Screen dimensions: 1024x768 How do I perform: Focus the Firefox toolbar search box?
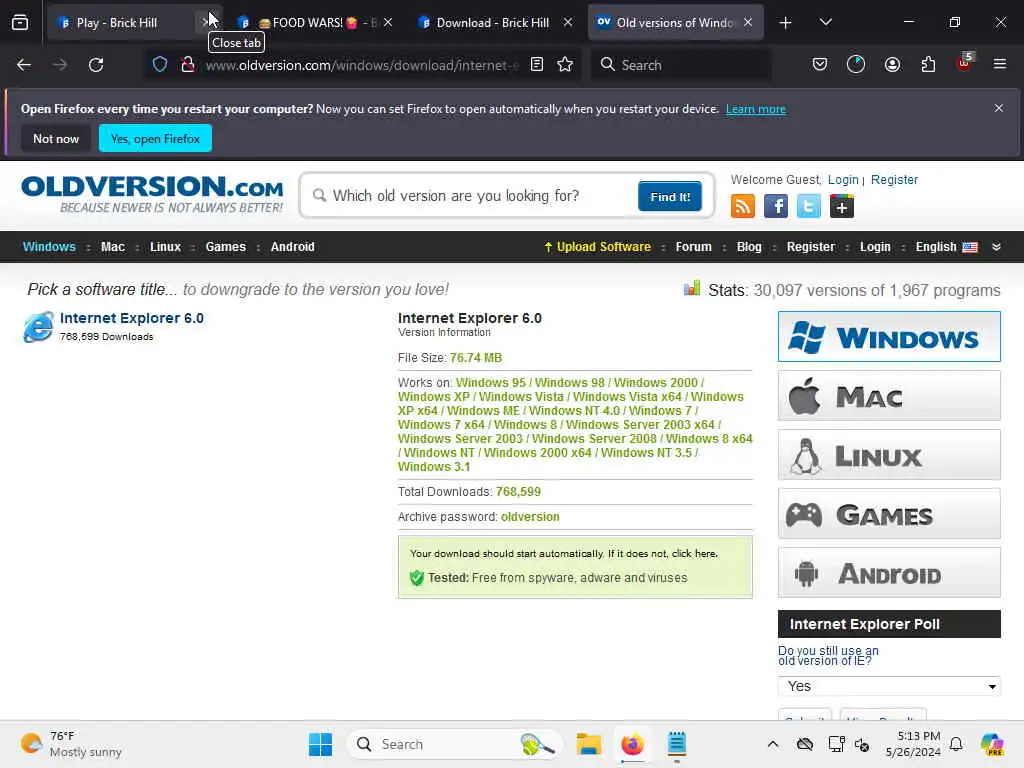click(x=681, y=65)
